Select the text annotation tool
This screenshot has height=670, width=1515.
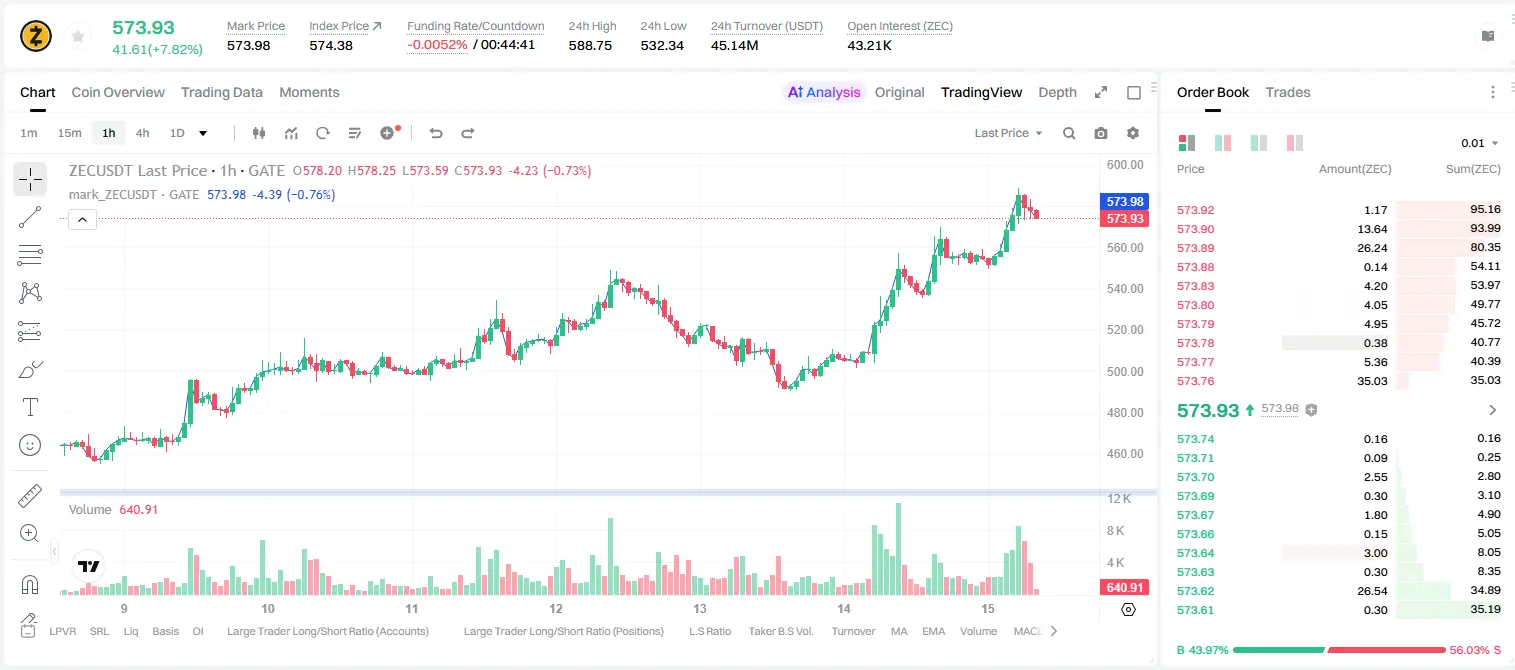(30, 407)
